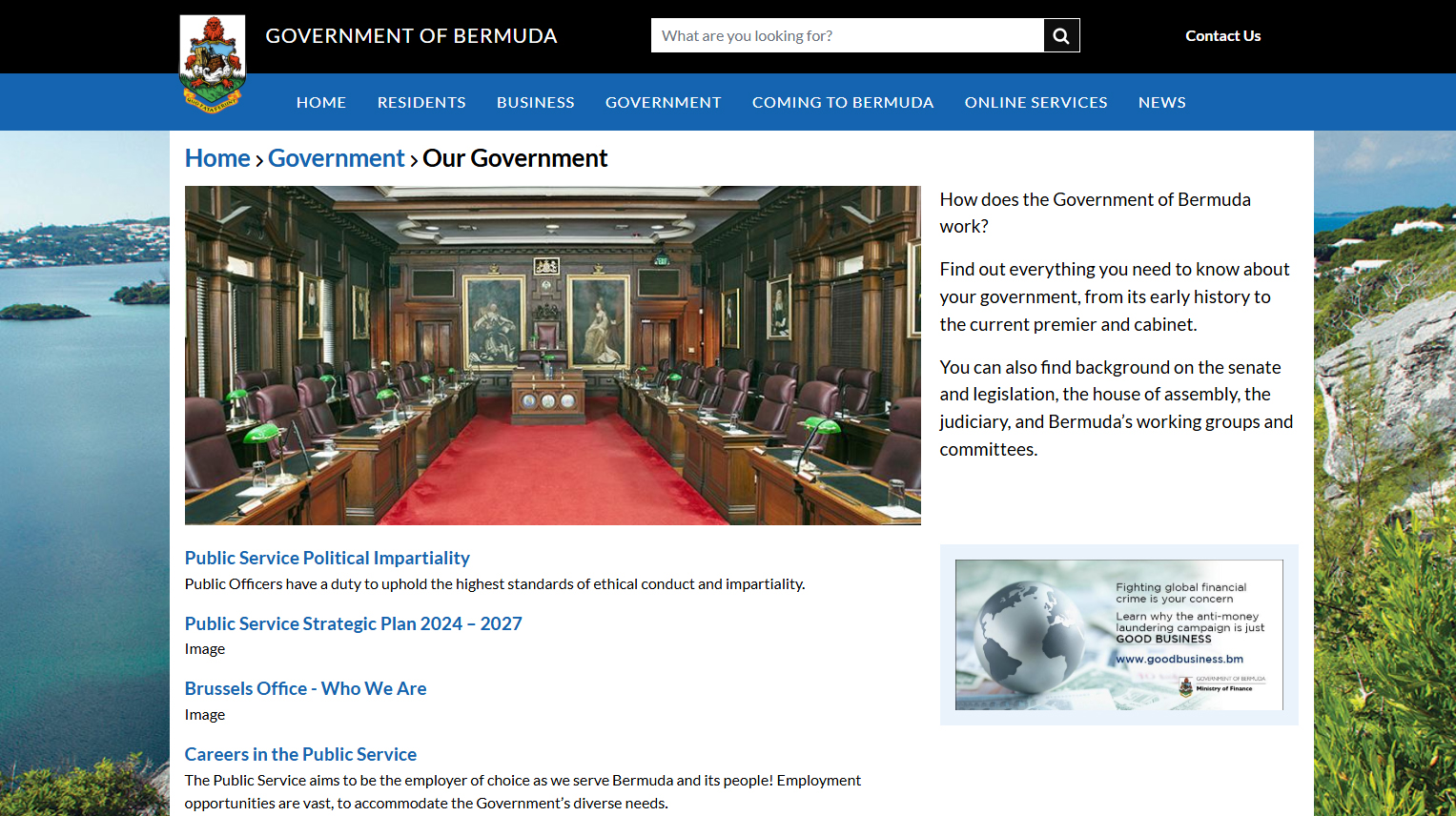Open the HOME navigation menu item
This screenshot has width=1456, height=816.
(x=321, y=102)
